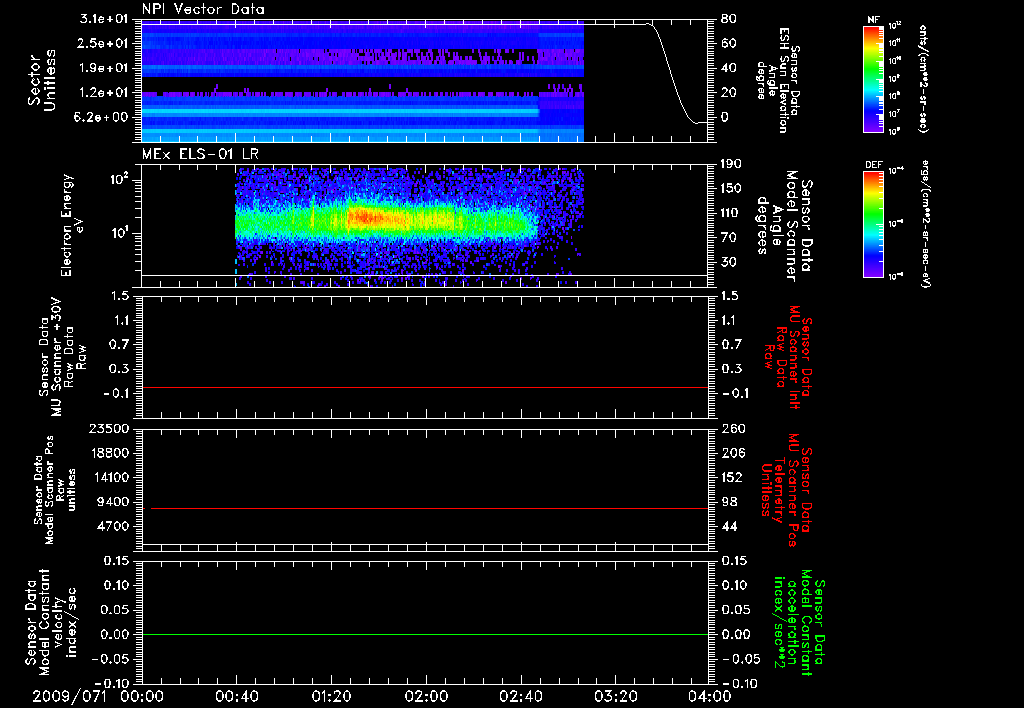Click the '01:20' time tick label
1024x708 pixels.
[x=331, y=696]
